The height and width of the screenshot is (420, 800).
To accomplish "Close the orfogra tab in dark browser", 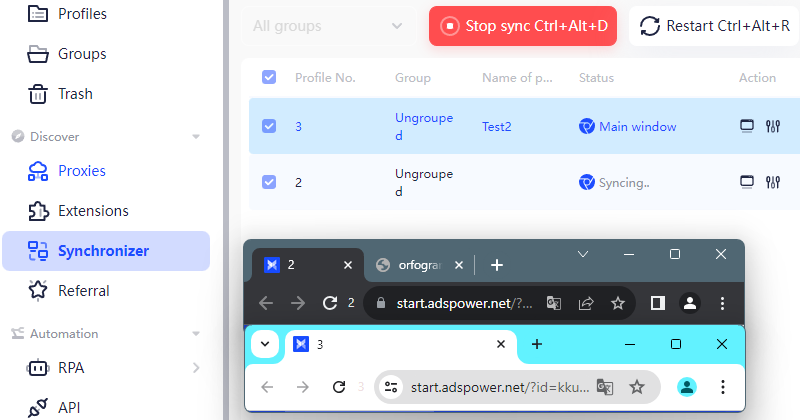I will (459, 265).
